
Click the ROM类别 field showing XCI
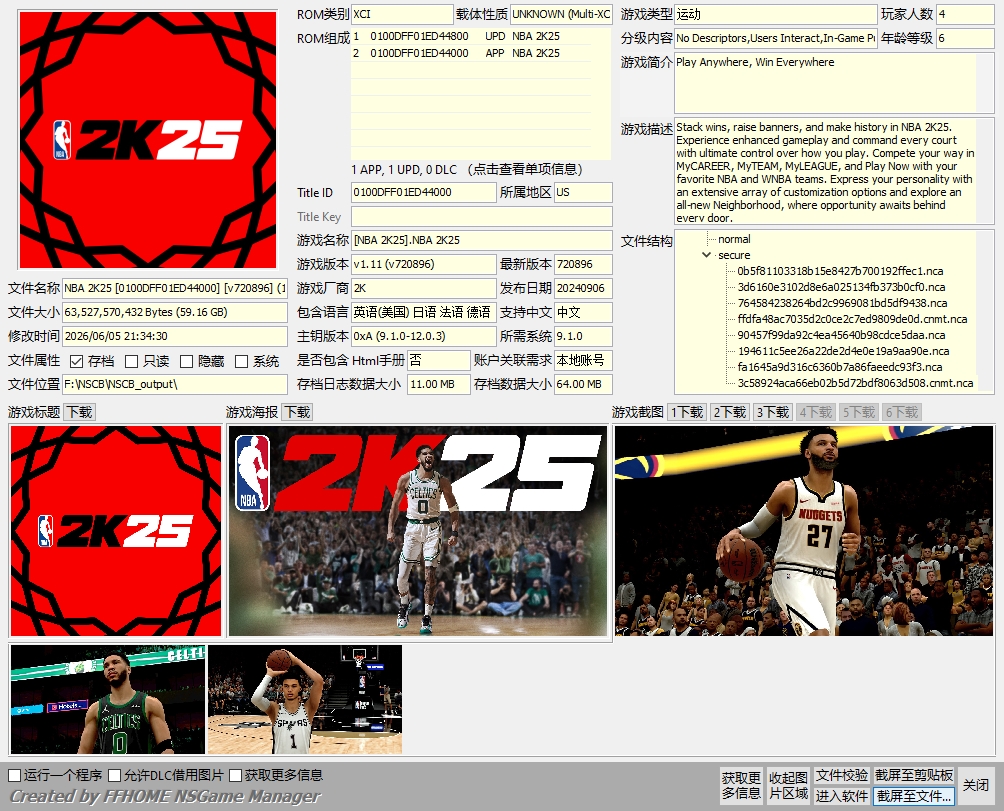click(402, 14)
